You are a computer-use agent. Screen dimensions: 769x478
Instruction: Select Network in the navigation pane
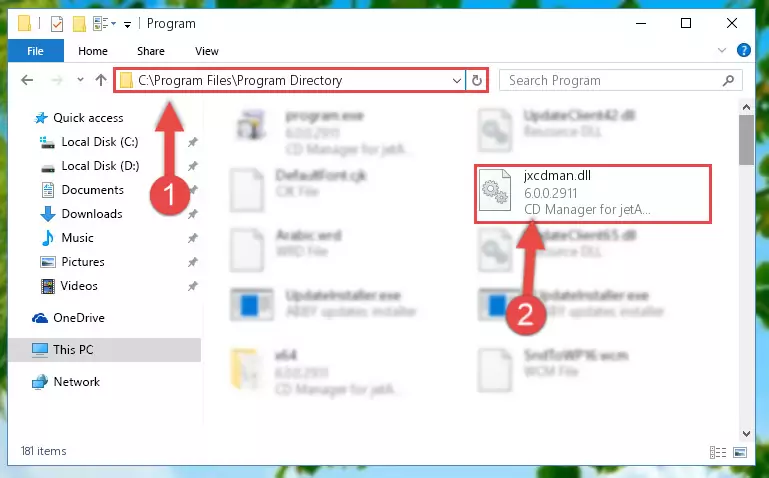coord(76,381)
